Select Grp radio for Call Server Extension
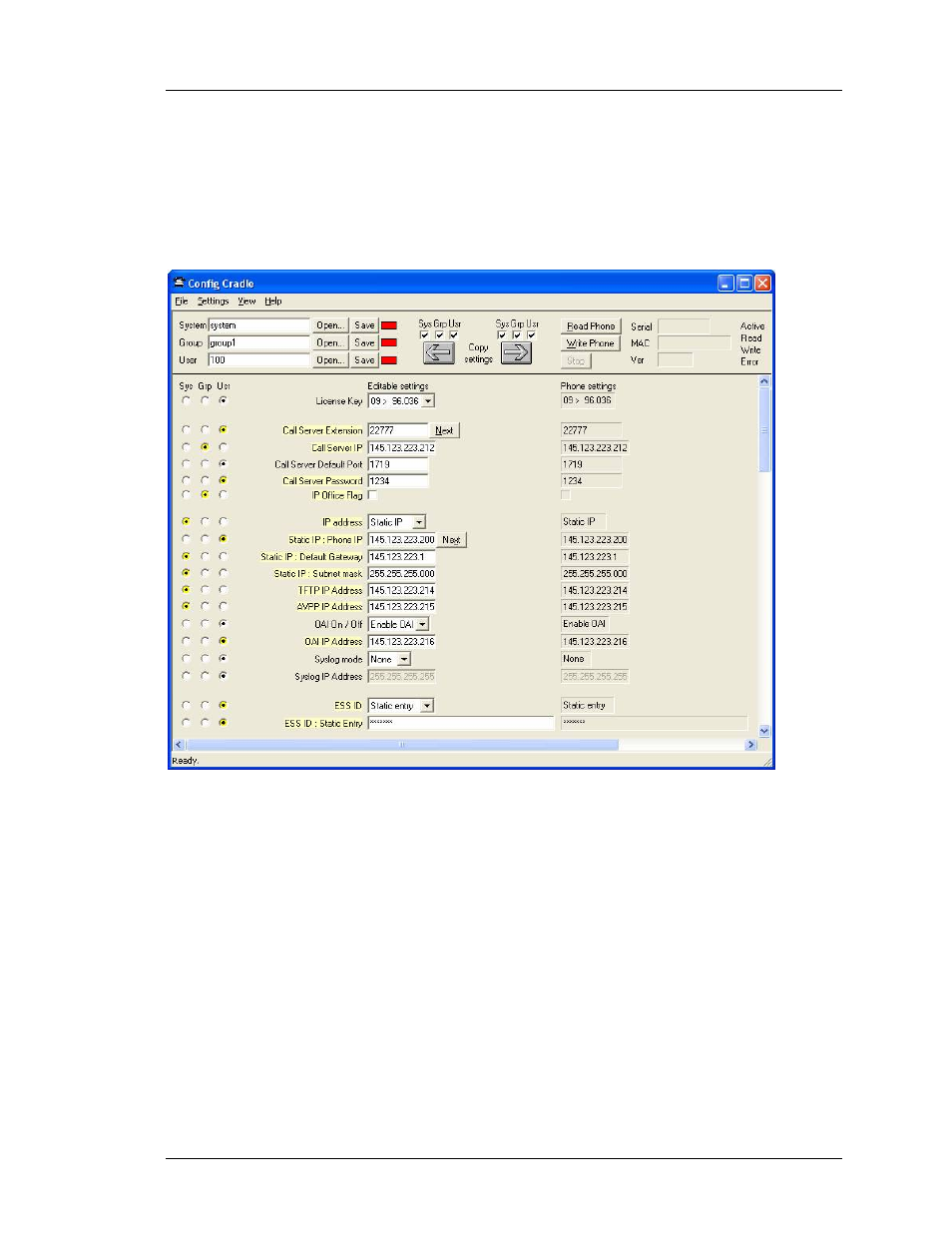This screenshot has width=952, height=1233. tap(205, 430)
